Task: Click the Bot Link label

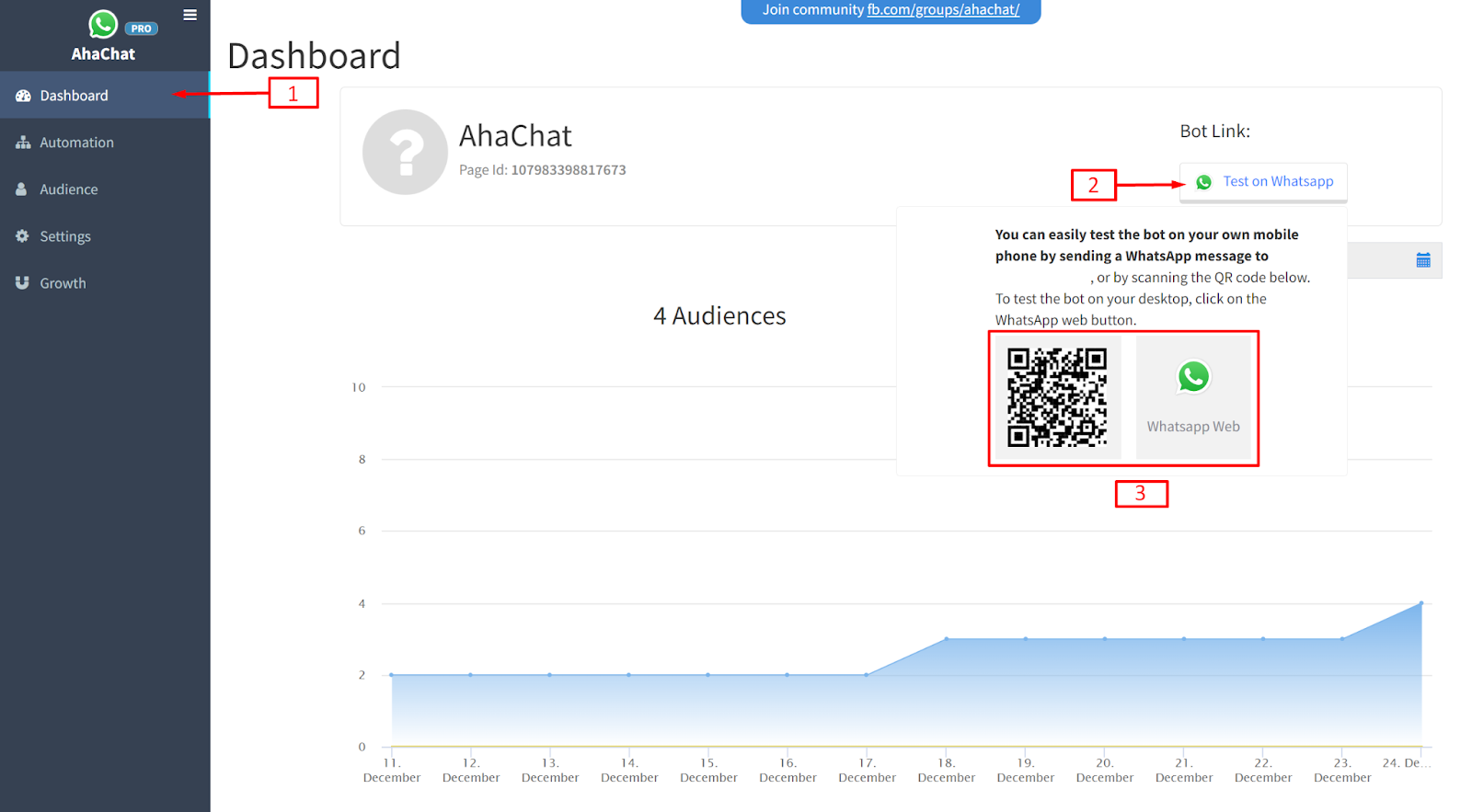Action: point(1214,132)
